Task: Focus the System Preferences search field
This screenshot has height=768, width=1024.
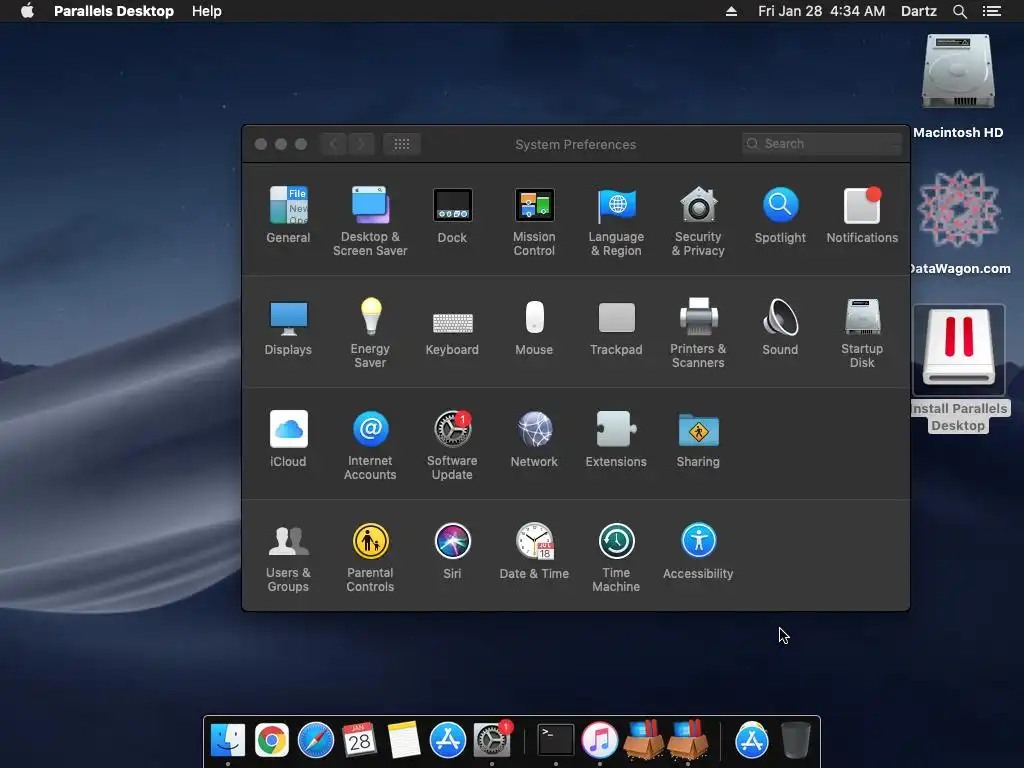Action: [822, 144]
